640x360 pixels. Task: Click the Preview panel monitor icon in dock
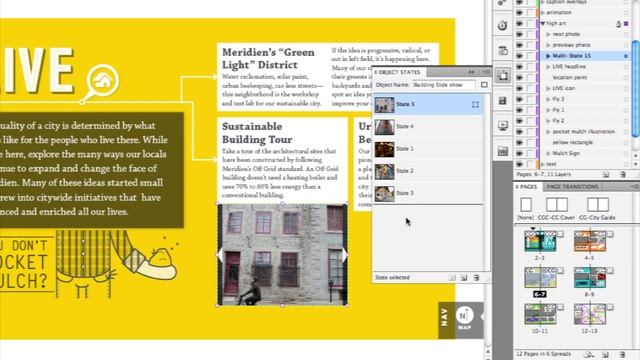(502, 126)
